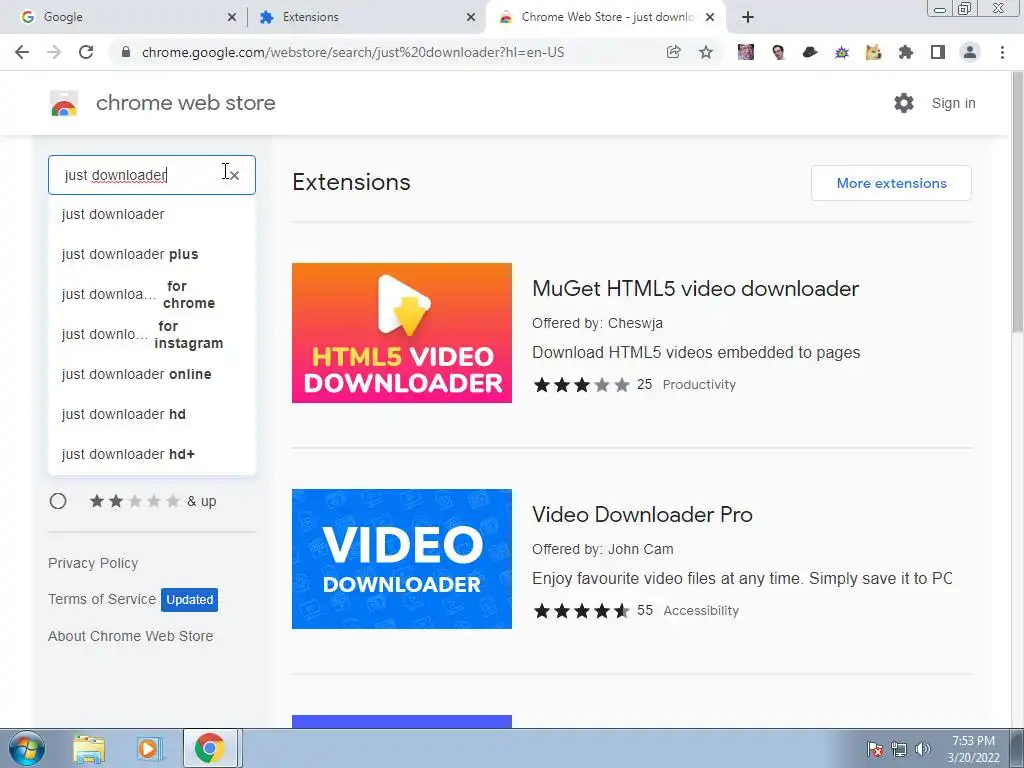1024x768 pixels.
Task: Click the blue Video Downloader thumbnail
Action: pos(402,559)
